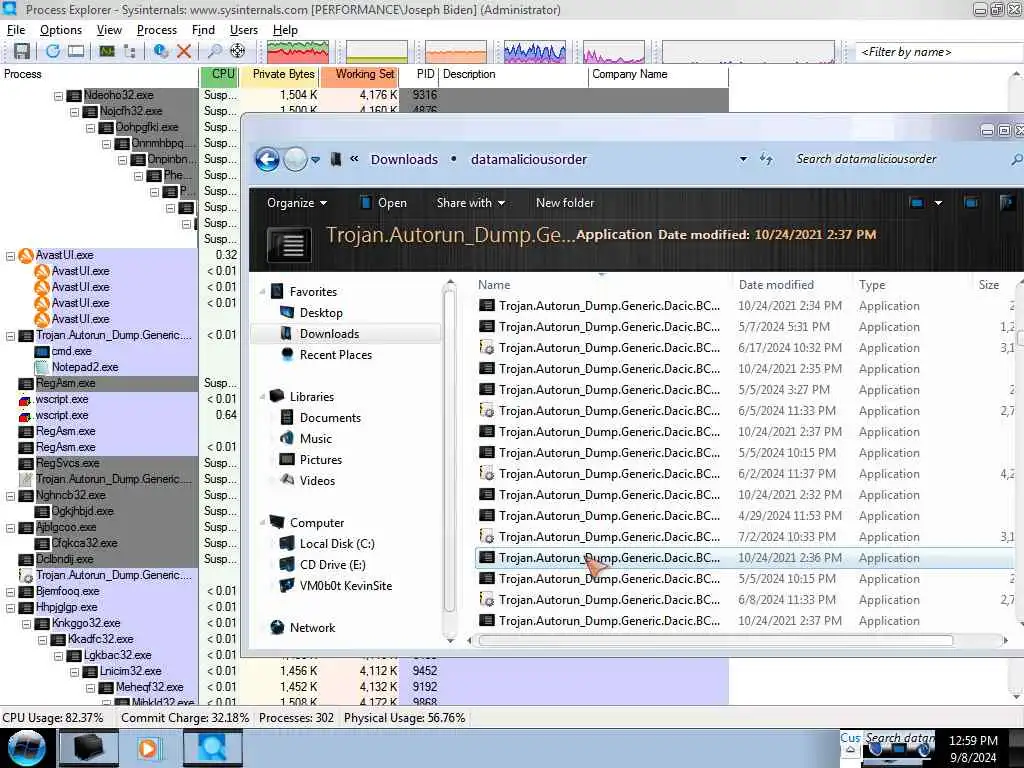The image size is (1024, 768).
Task: Click the Find Handle or DLL binoculars icon
Action: 214,51
